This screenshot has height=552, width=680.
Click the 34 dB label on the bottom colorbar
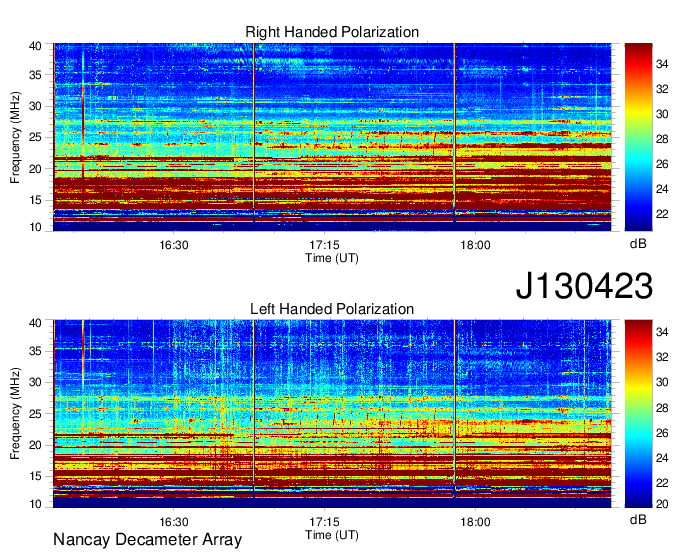(x=662, y=332)
